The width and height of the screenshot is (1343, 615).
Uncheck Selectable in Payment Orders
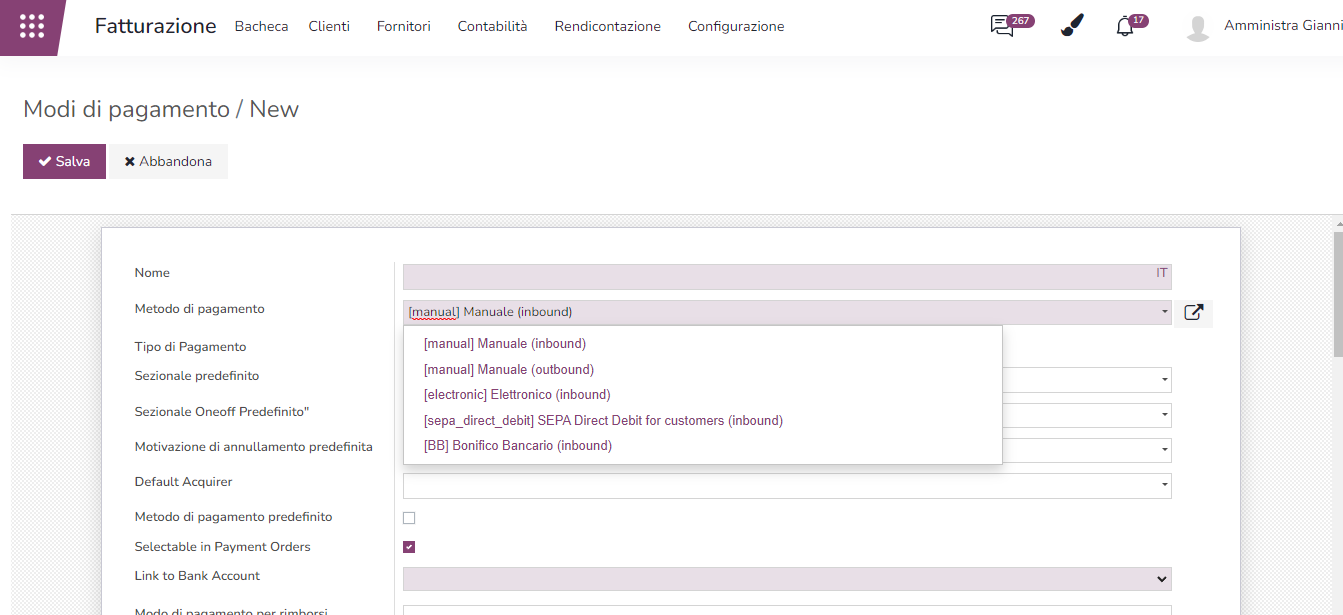click(x=409, y=547)
